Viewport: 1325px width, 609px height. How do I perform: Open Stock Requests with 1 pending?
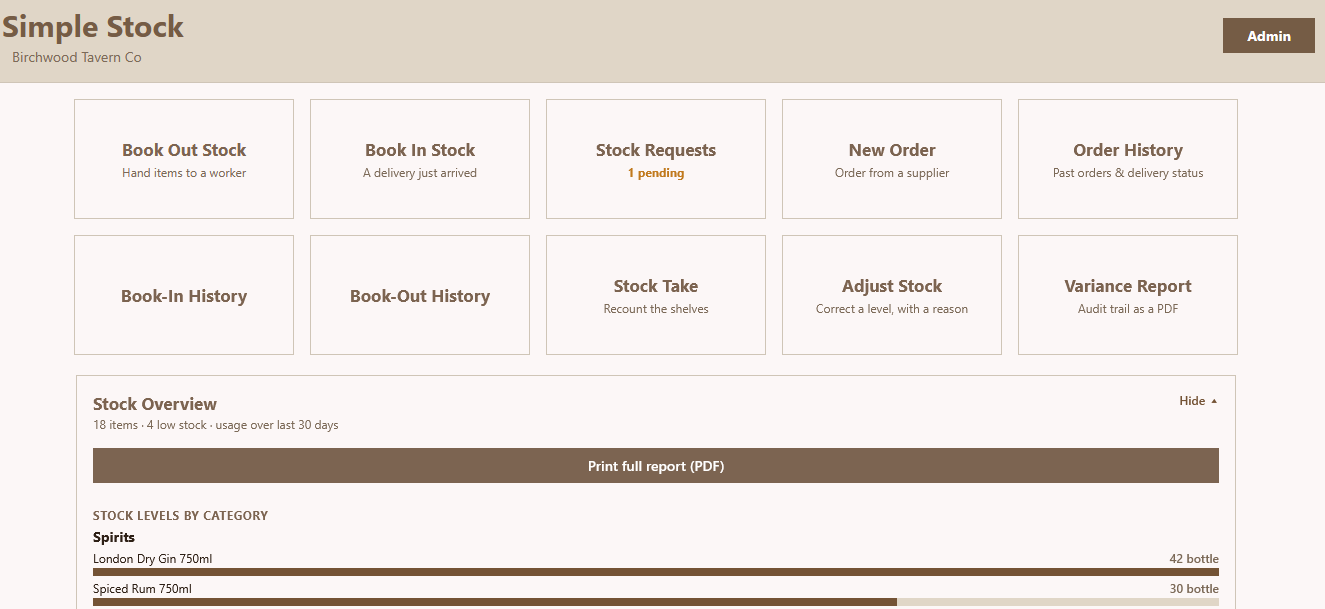tap(656, 159)
